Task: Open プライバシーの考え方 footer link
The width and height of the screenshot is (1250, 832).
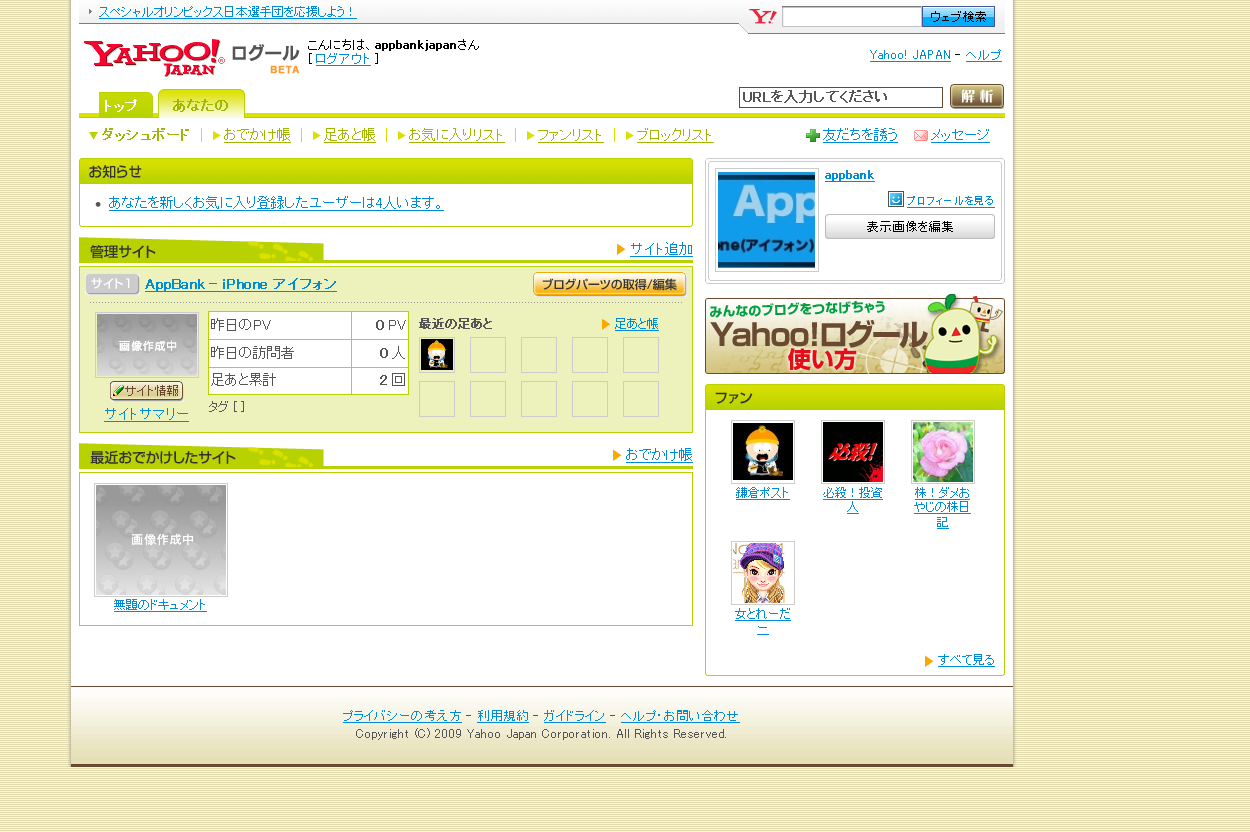Action: [402, 716]
